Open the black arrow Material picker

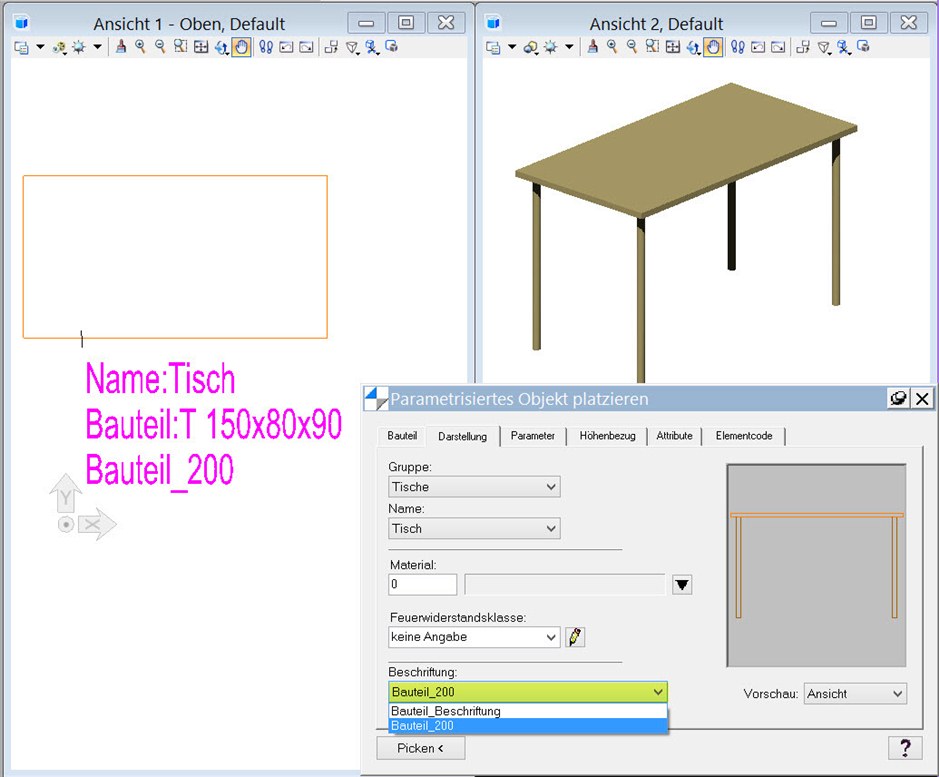pos(682,585)
